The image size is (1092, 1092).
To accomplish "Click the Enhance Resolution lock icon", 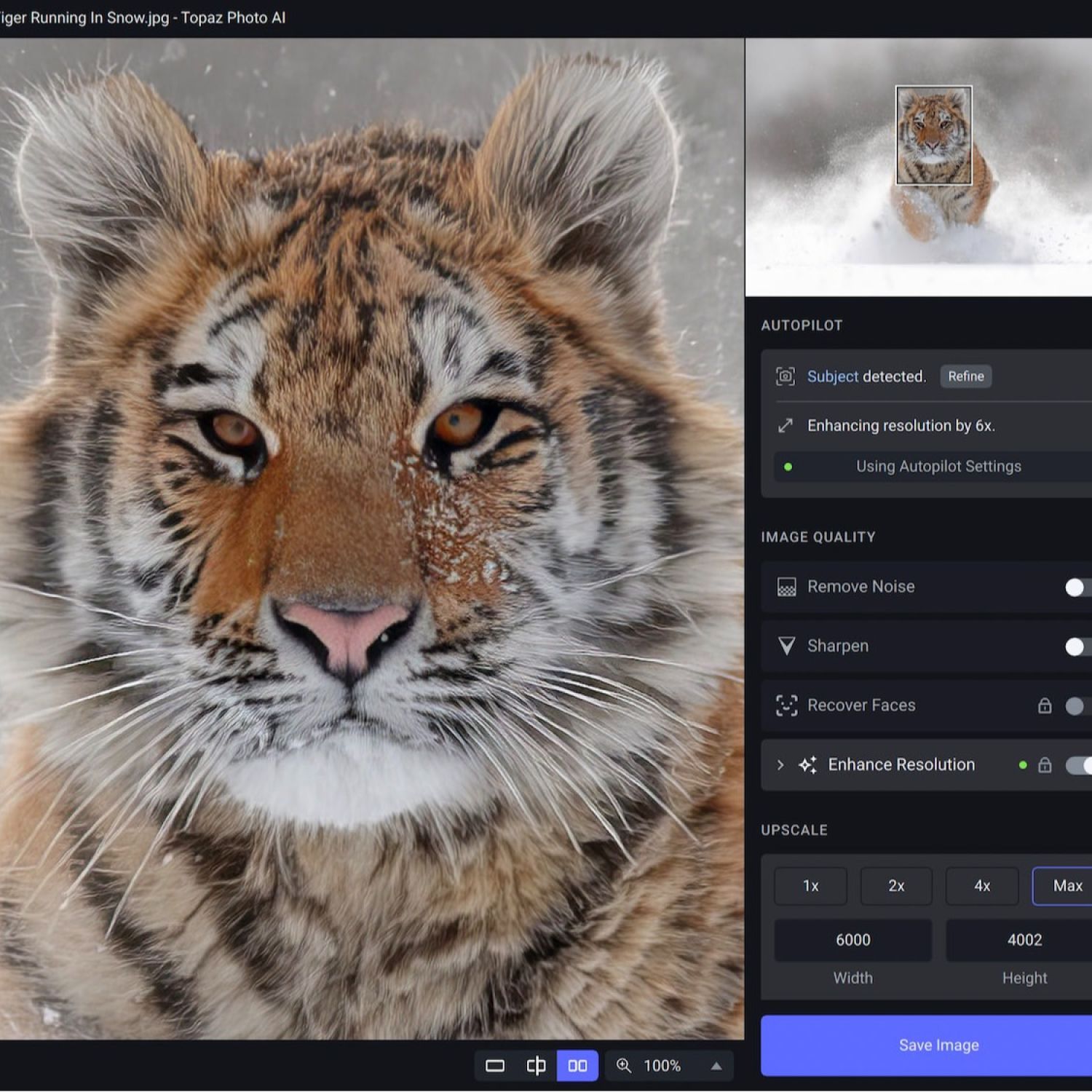I will 1045,765.
